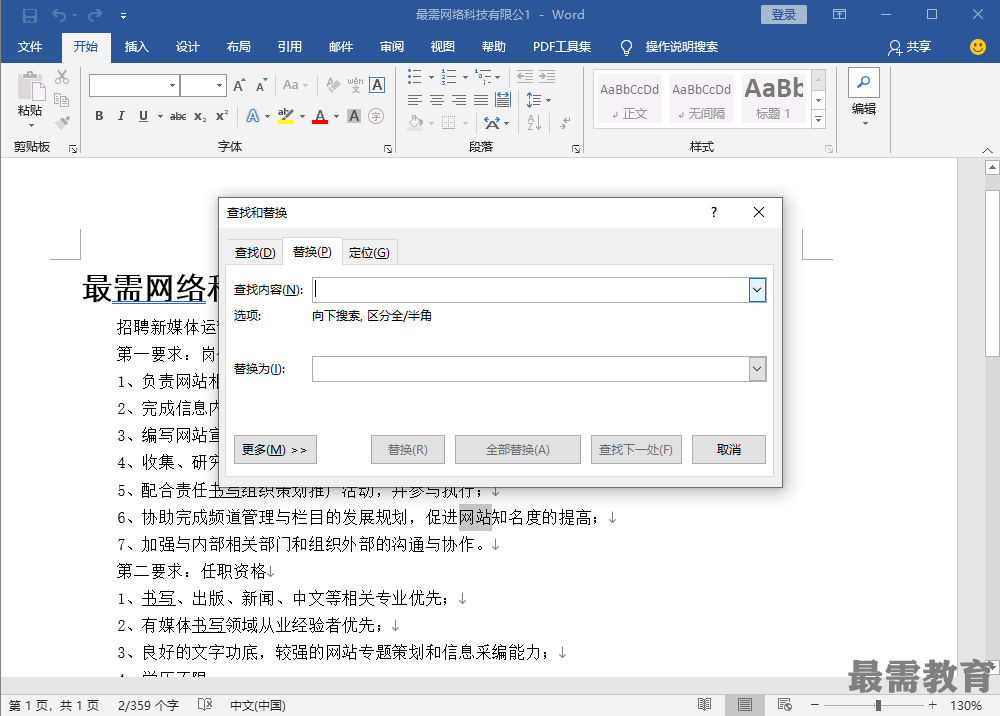This screenshot has width=1000, height=716.
Task: Click the red font color A swatch
Action: pos(320,117)
